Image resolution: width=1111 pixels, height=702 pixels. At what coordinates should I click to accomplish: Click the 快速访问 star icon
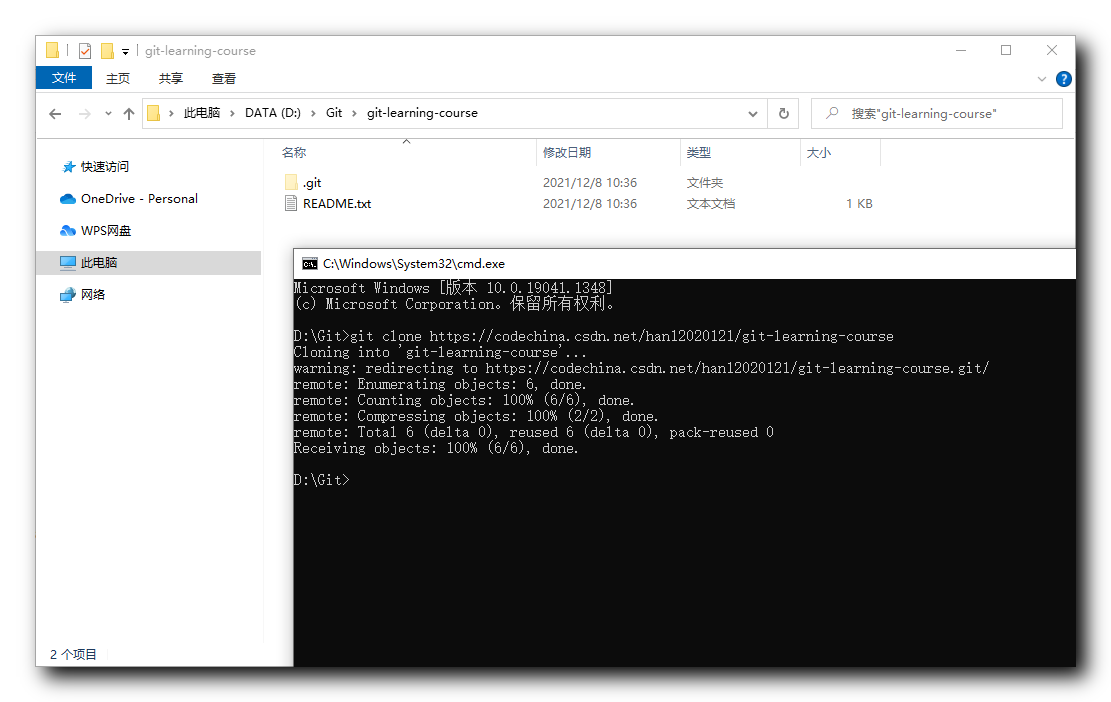tap(69, 166)
